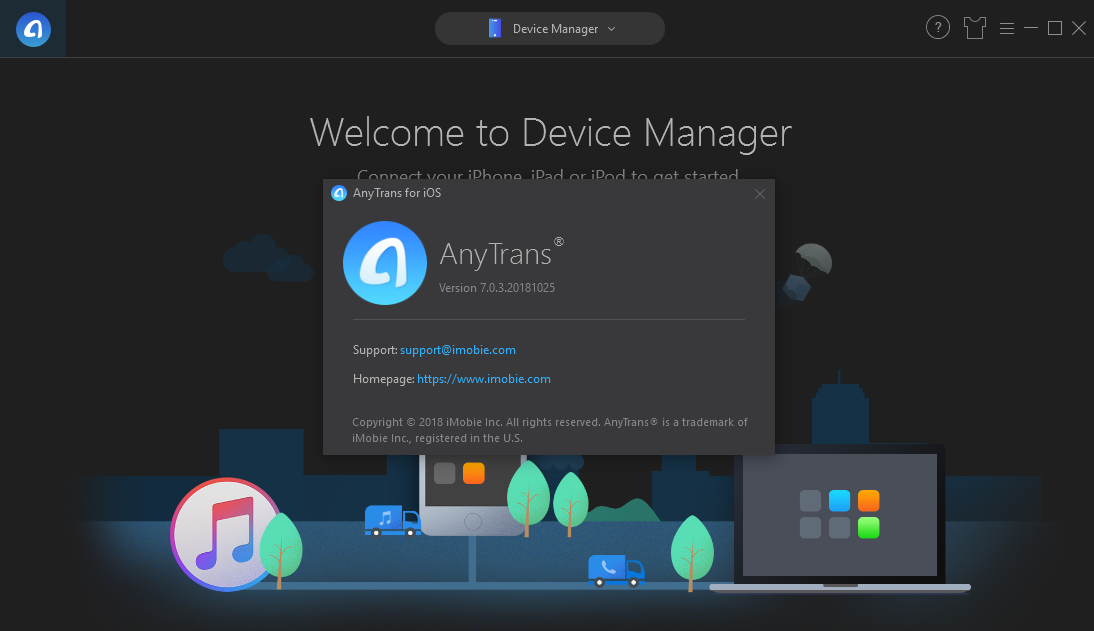This screenshot has height=631, width=1094.
Task: Close the AnyTrans for iOS about dialog
Action: [x=760, y=194]
